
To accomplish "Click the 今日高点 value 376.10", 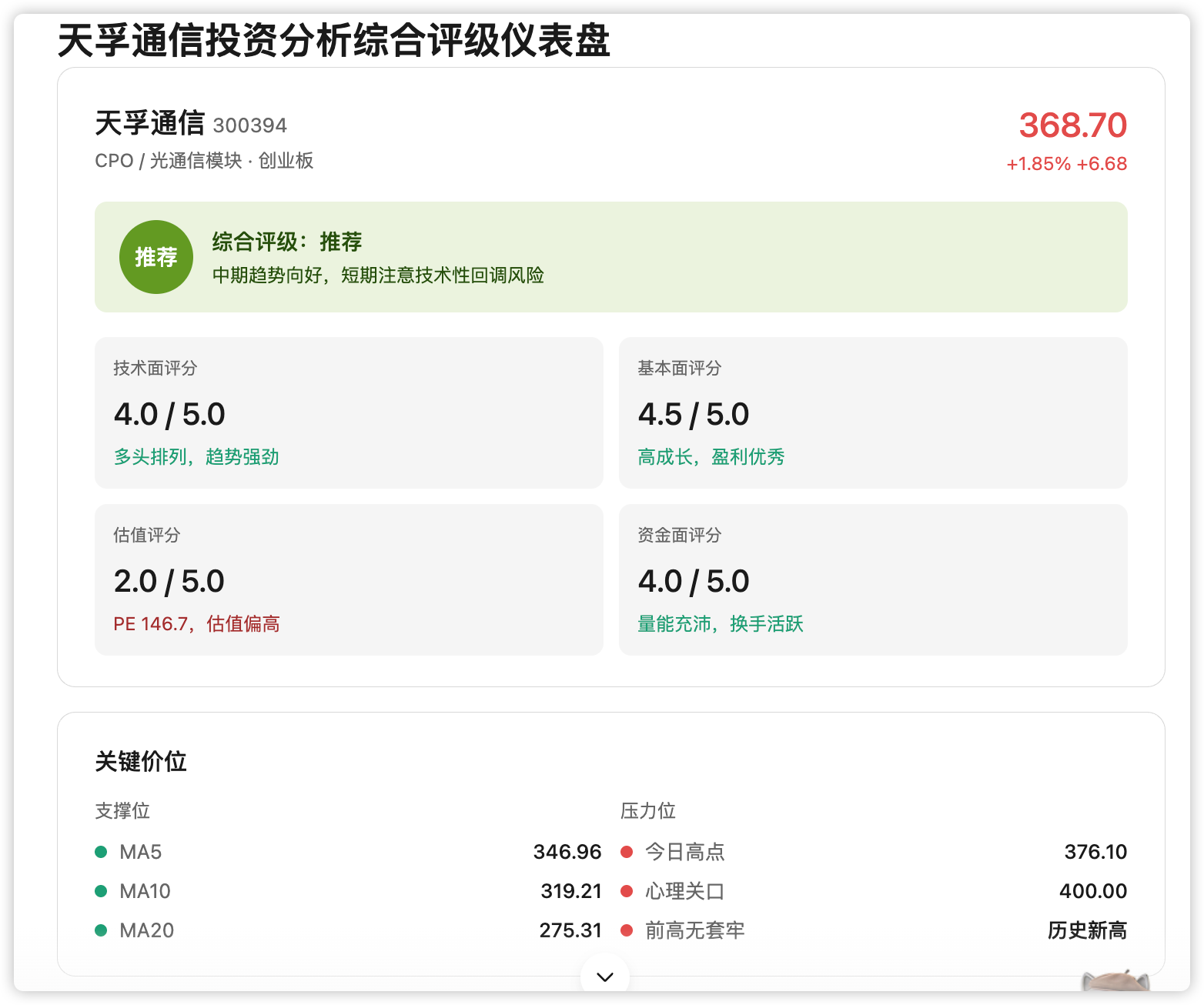I will pos(1095,852).
